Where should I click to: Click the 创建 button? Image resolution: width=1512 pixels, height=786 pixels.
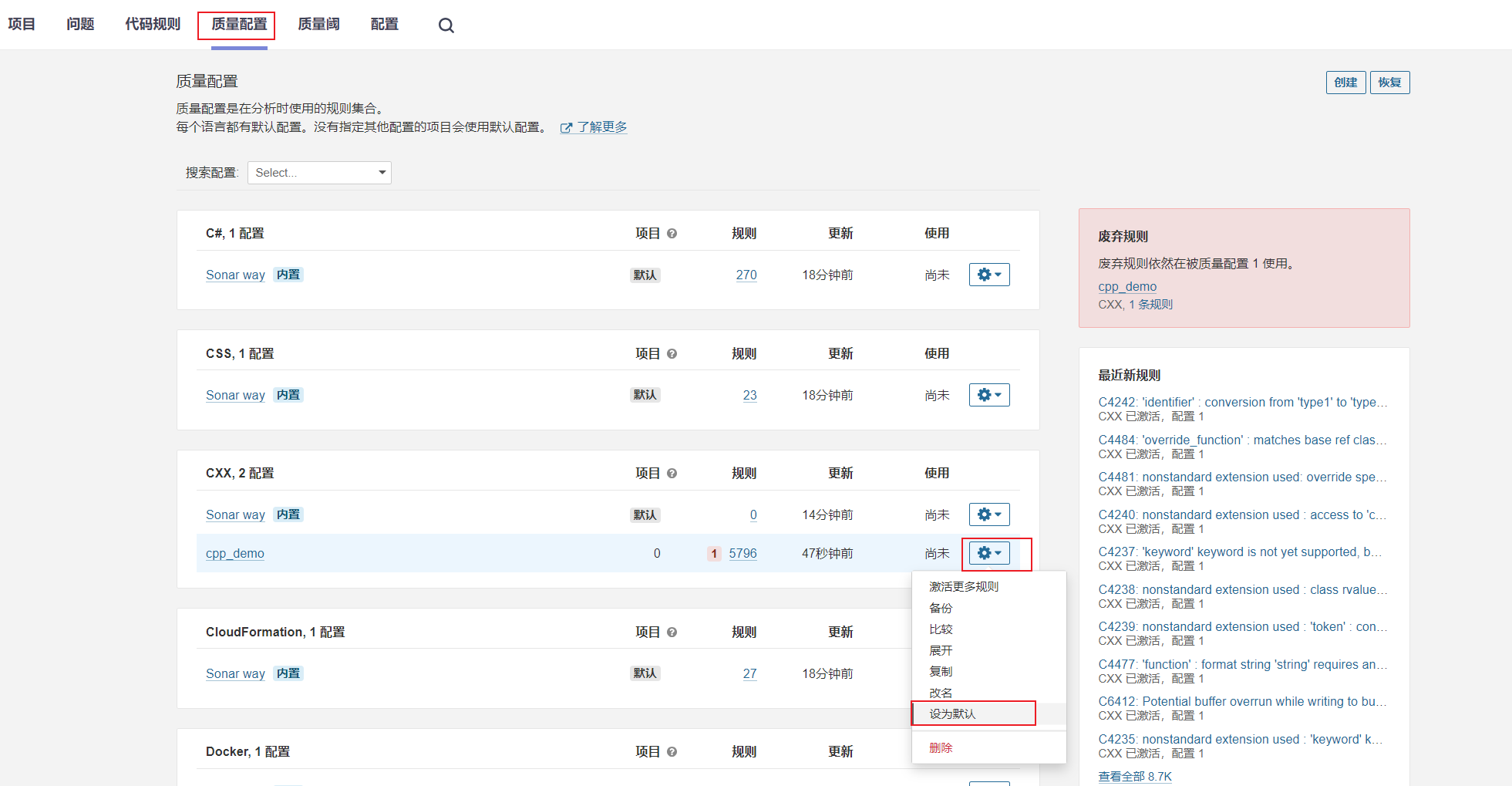click(1345, 82)
